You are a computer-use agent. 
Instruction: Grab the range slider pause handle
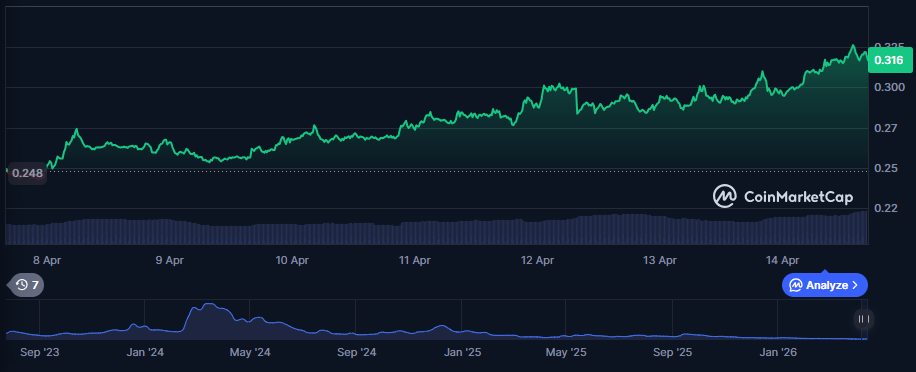(863, 319)
